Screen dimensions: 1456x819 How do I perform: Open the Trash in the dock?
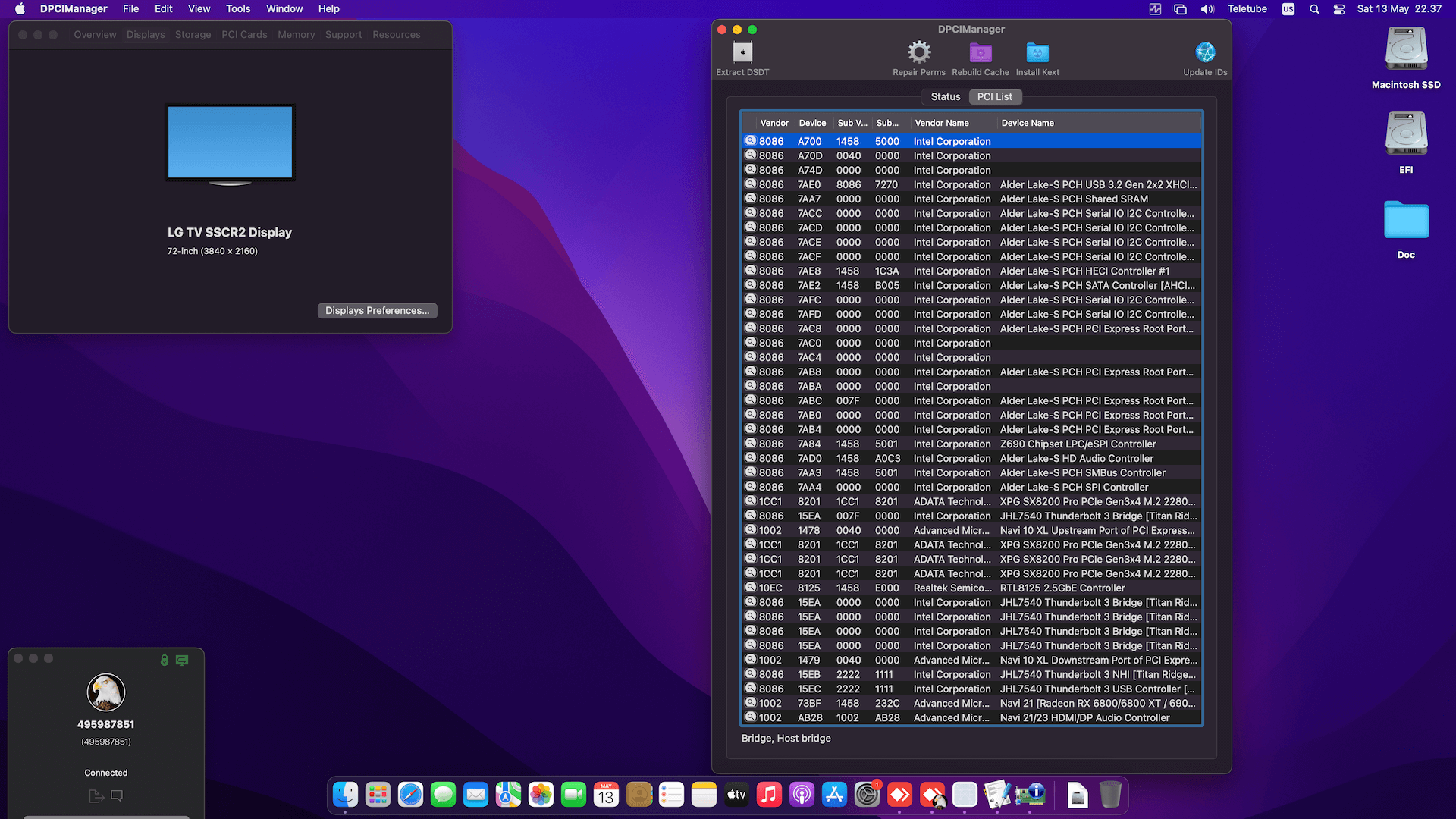point(1110,794)
